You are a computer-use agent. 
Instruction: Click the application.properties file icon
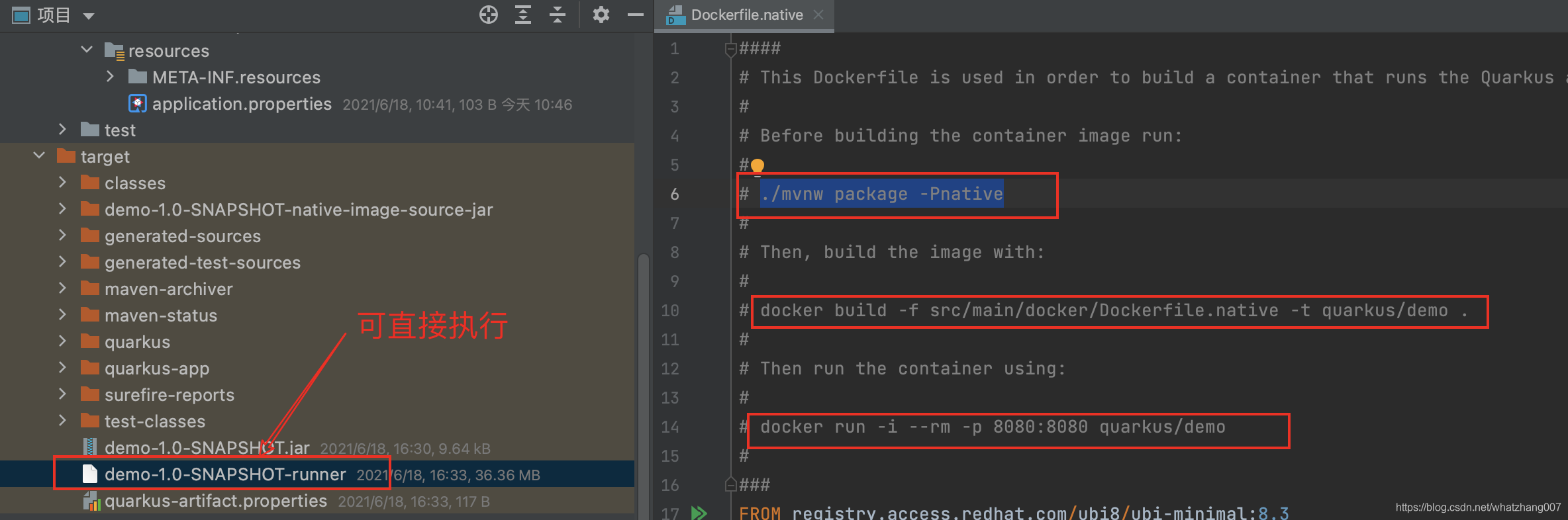pyautogui.click(x=137, y=103)
